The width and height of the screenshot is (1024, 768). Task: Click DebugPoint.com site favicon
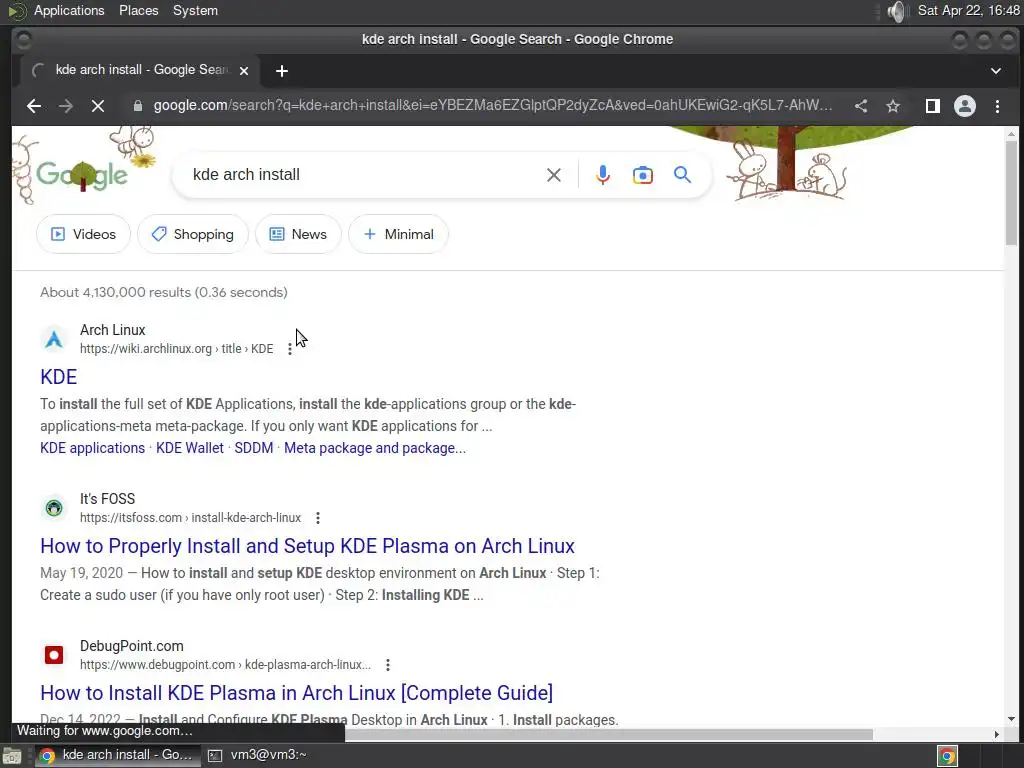54,654
